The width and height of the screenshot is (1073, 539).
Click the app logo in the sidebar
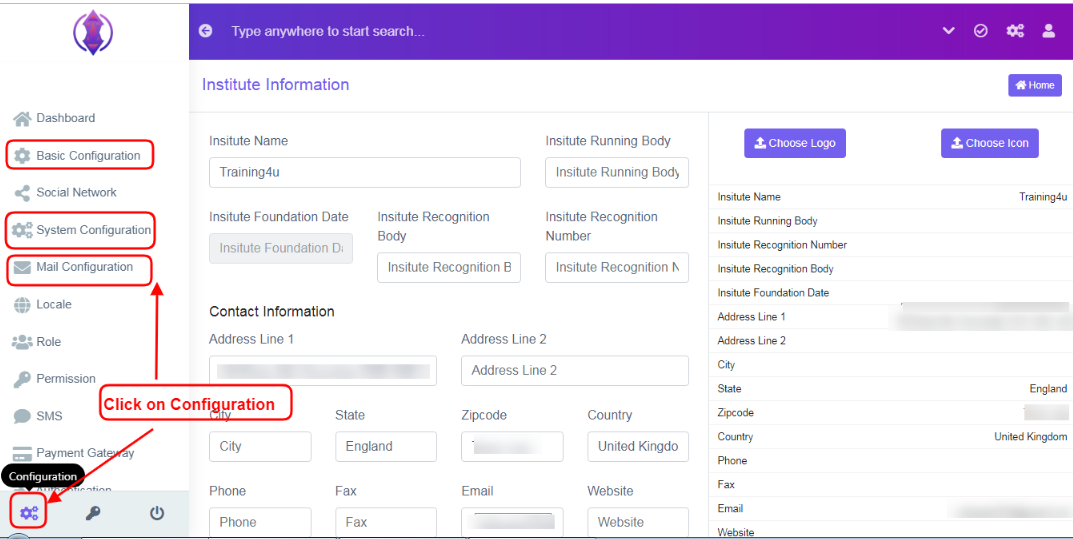(93, 33)
